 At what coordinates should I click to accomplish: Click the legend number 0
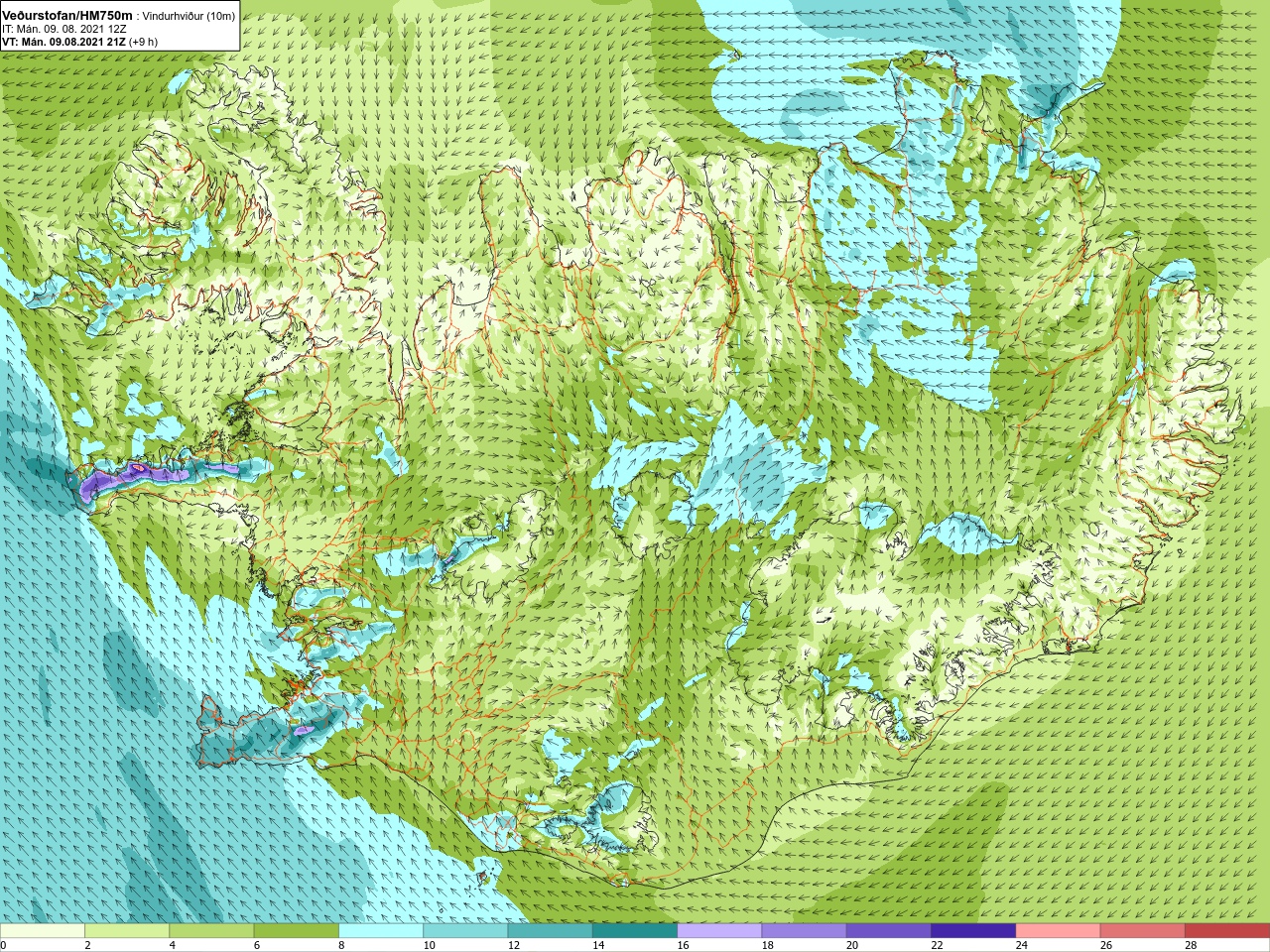4,945
